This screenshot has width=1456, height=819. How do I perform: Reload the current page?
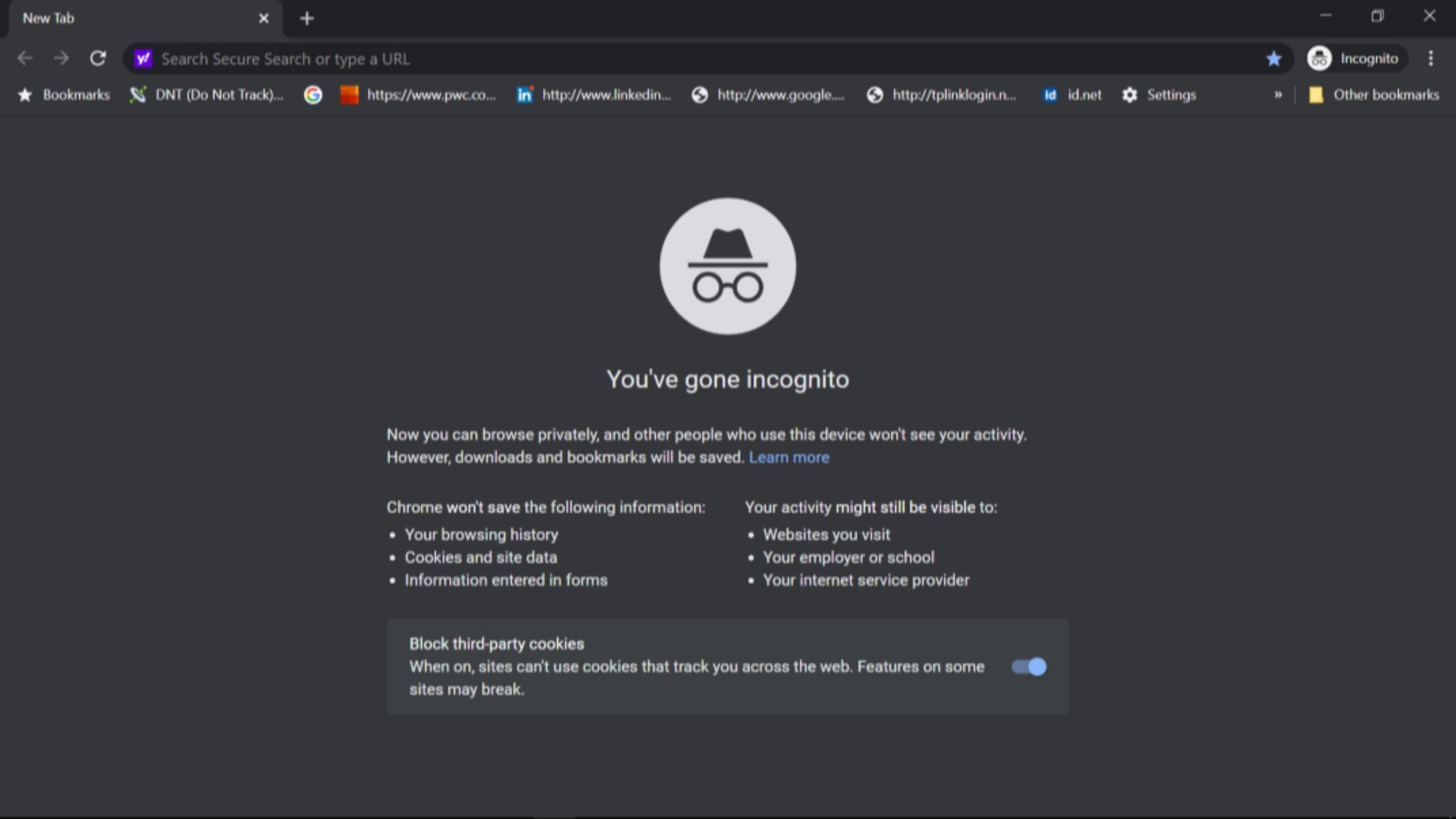coord(98,58)
